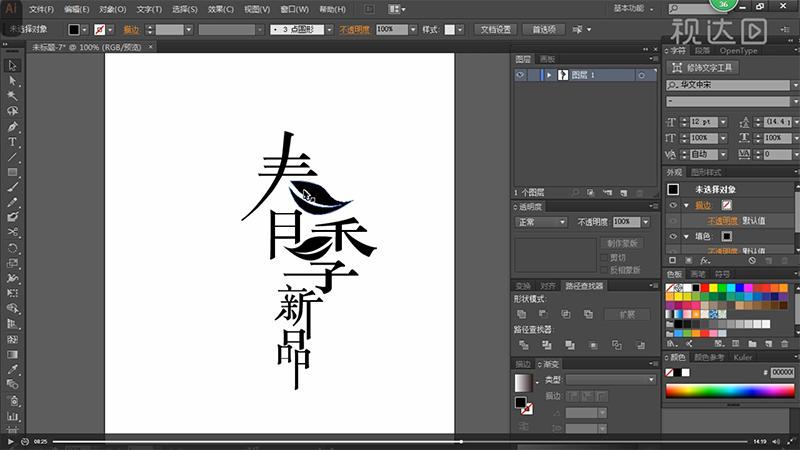Open the 窗口(W) menu
This screenshot has height=450, width=800.
294,9
